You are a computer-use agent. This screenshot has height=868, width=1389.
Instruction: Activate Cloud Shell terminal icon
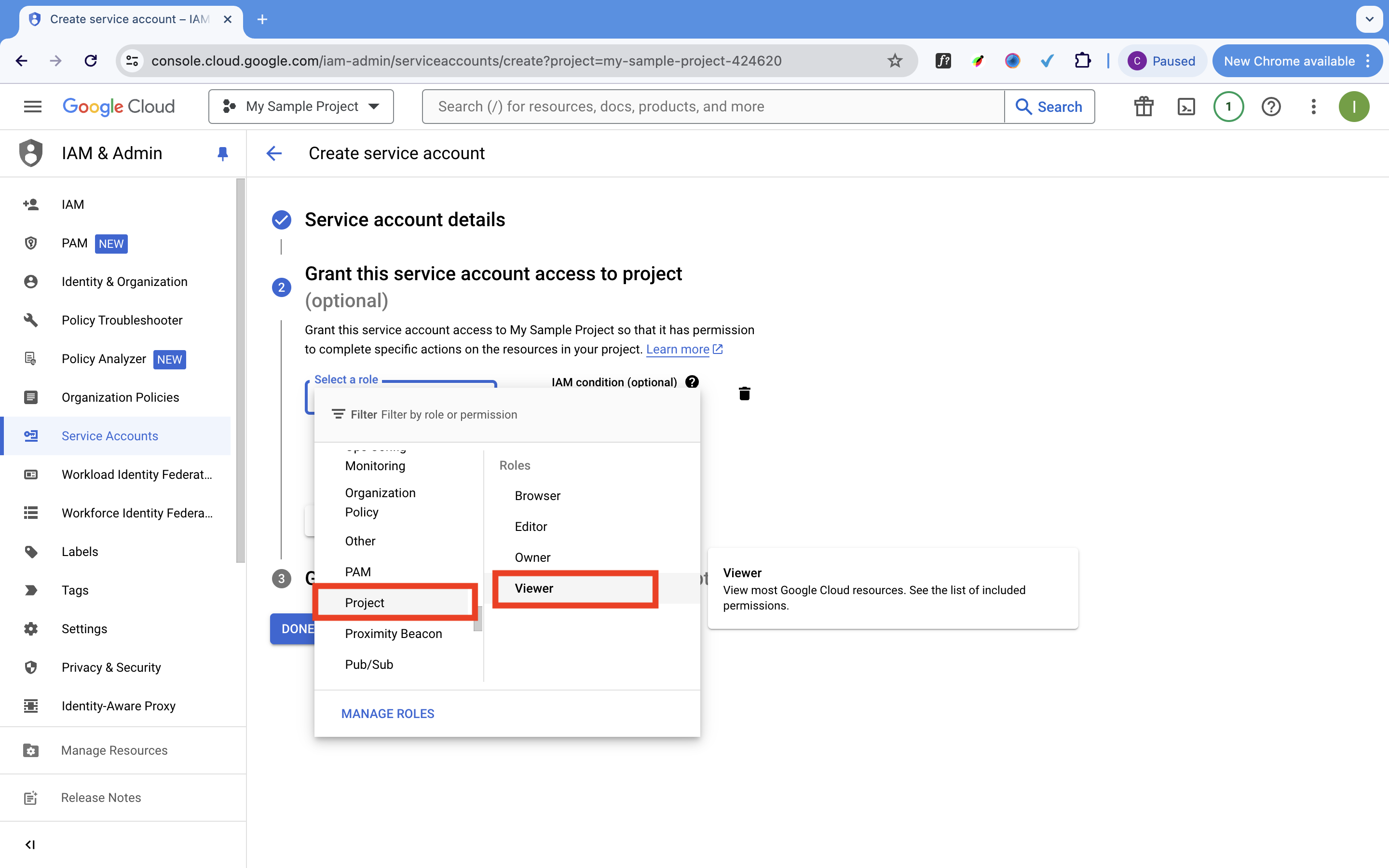(1186, 106)
